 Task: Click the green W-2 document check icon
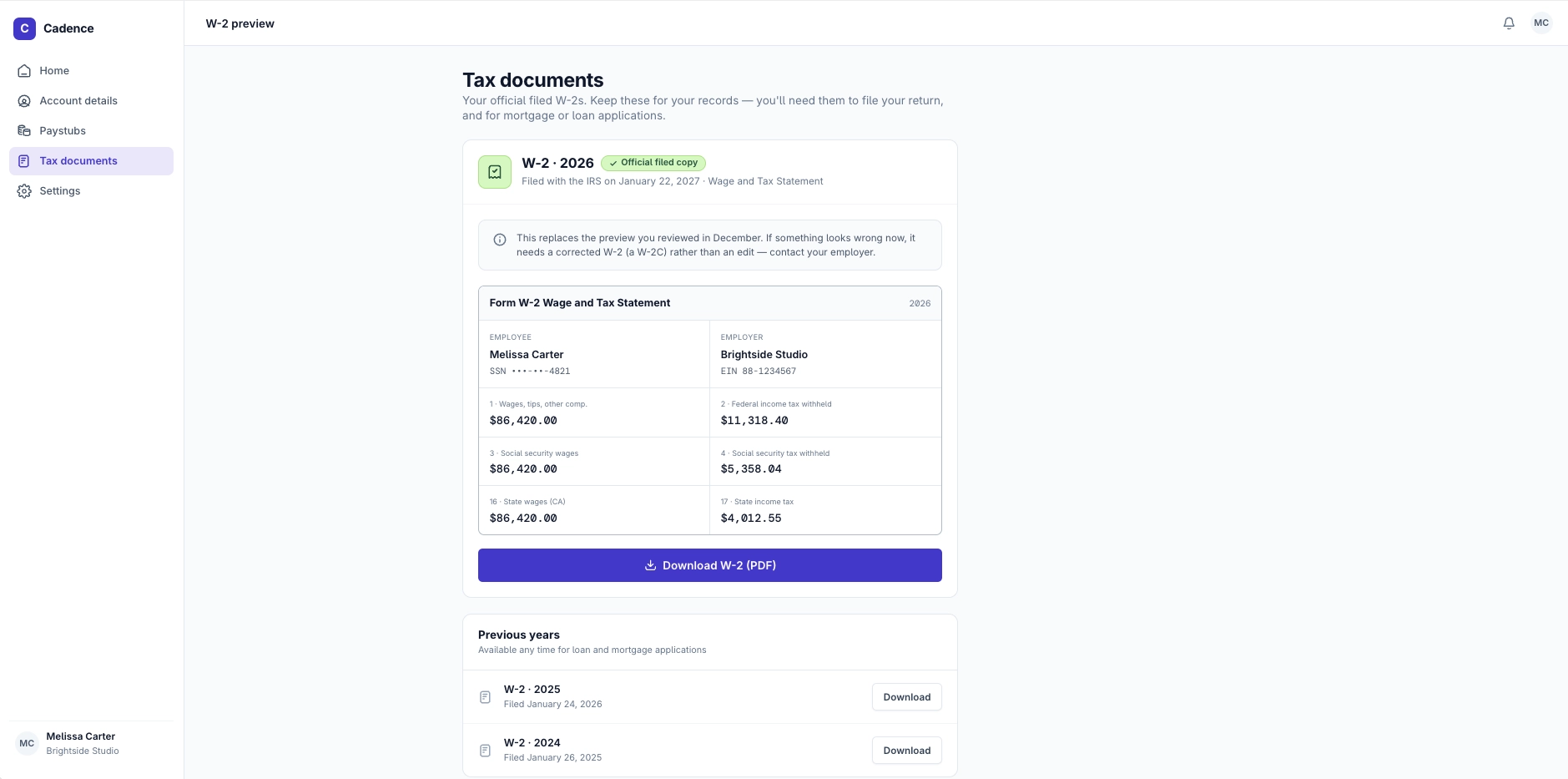tap(495, 172)
